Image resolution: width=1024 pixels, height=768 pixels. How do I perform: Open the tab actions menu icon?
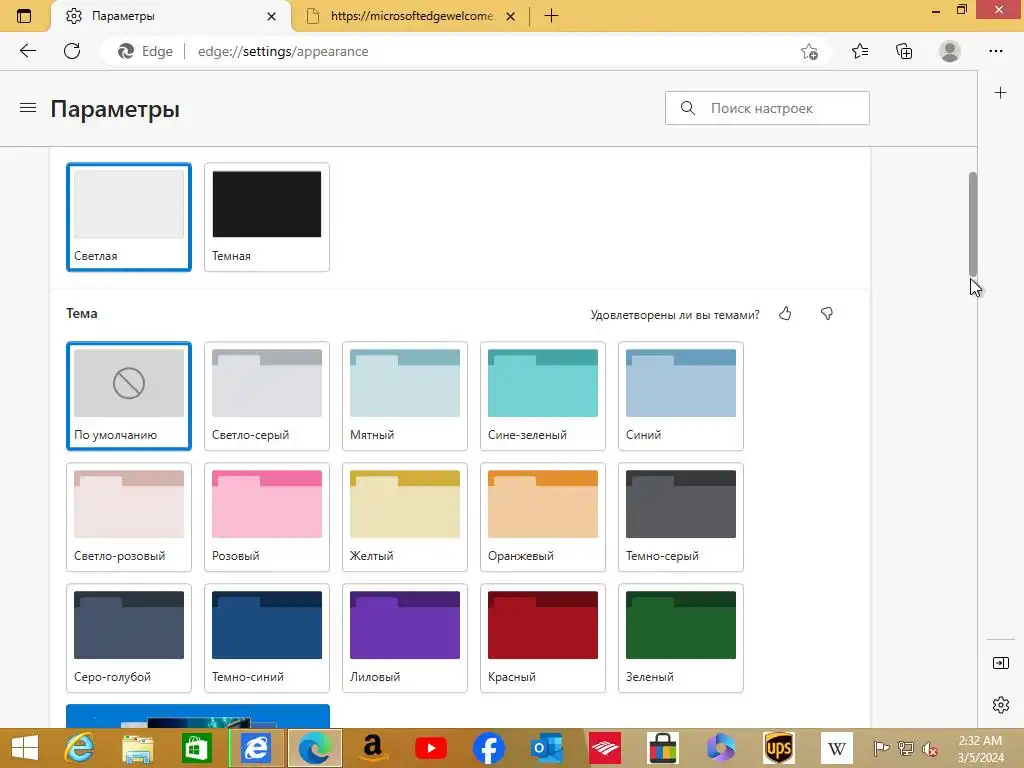[24, 16]
